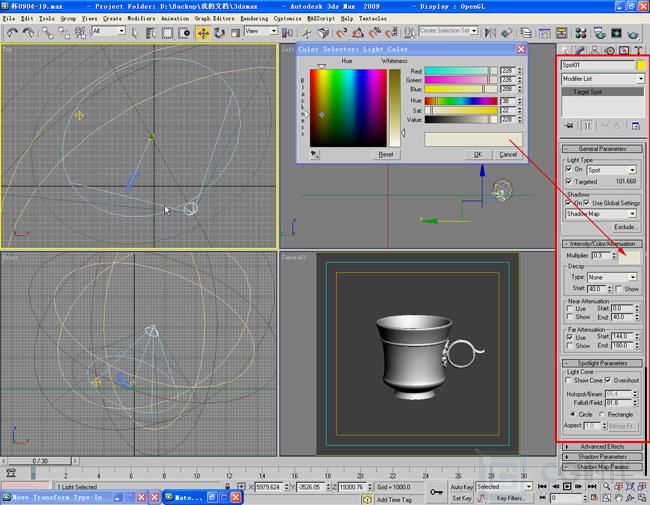
Task: Open the Shadow Map type dropdown
Action: [601, 214]
